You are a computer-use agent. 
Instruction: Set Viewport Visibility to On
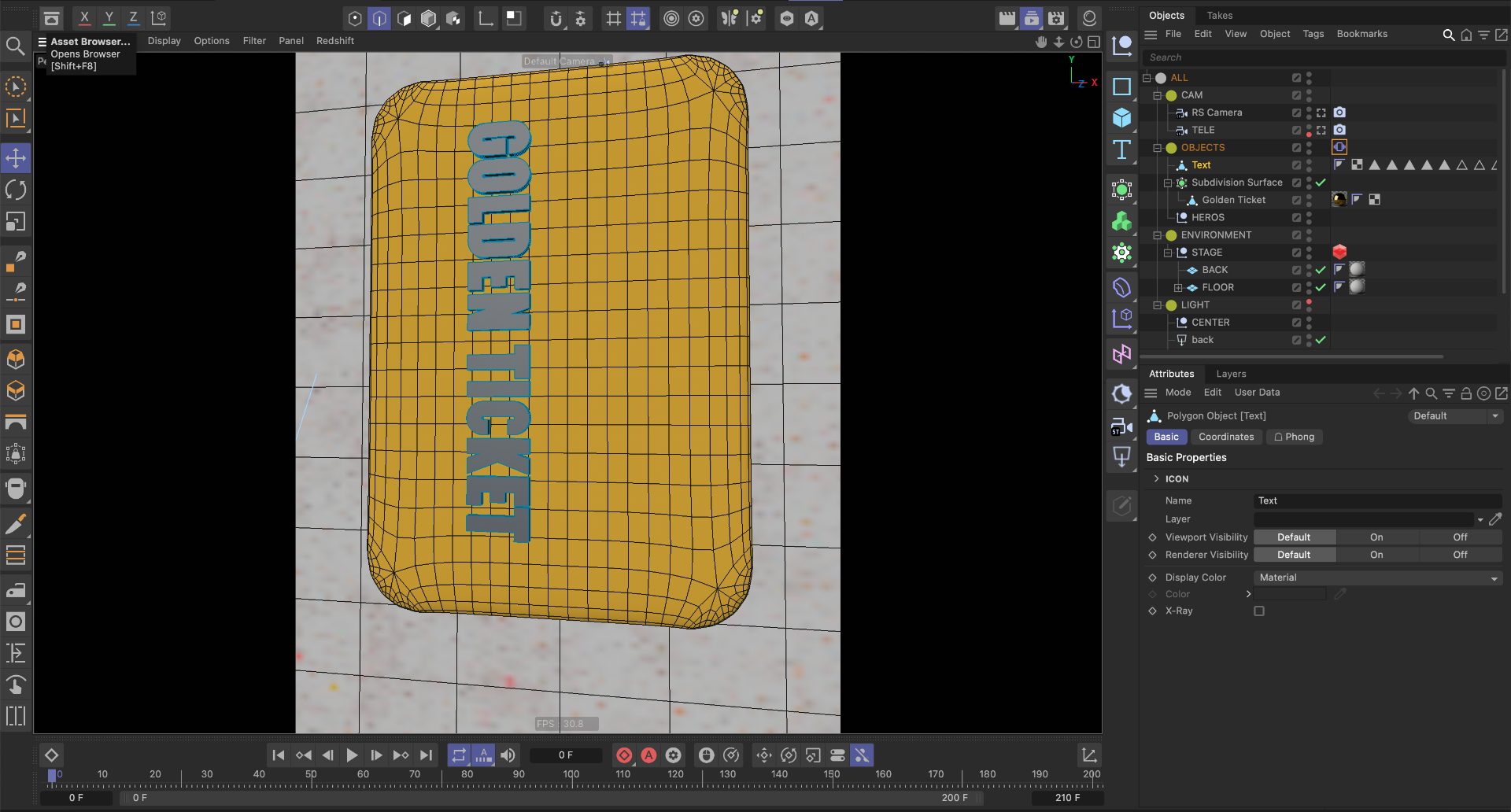[x=1376, y=537]
